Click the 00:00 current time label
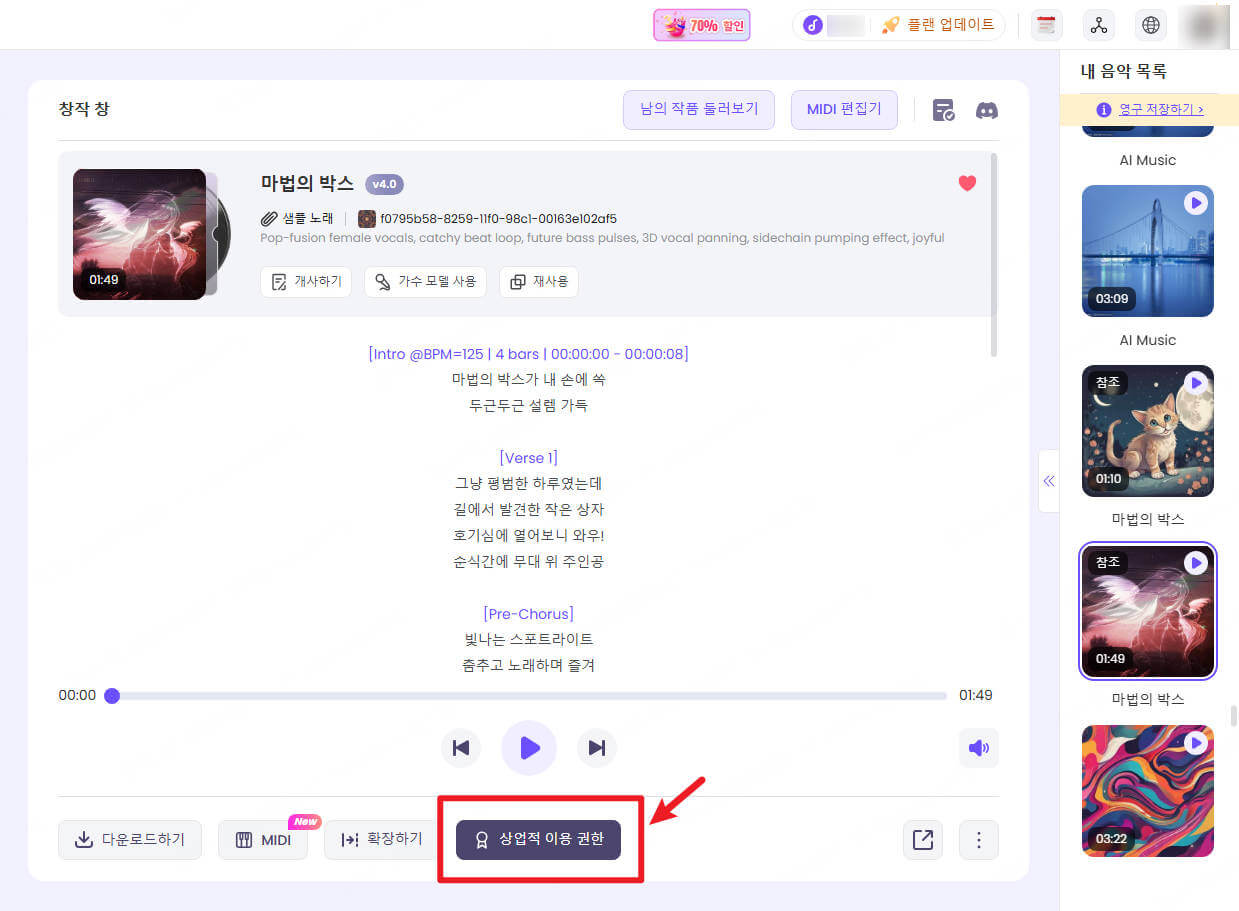Image resolution: width=1239 pixels, height=911 pixels. click(x=77, y=695)
